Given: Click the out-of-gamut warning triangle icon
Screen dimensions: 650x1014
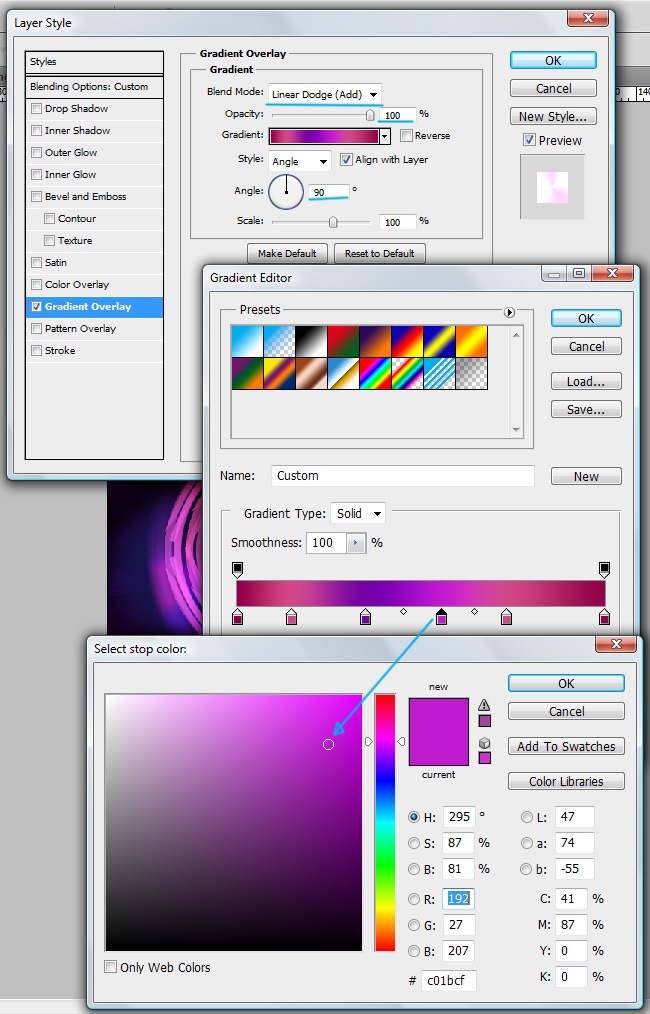Looking at the screenshot, I should (x=485, y=705).
